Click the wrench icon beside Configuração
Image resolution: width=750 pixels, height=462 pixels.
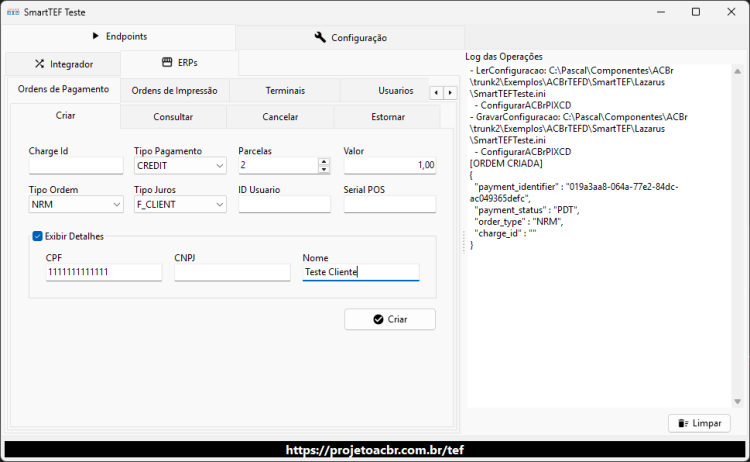pos(320,37)
